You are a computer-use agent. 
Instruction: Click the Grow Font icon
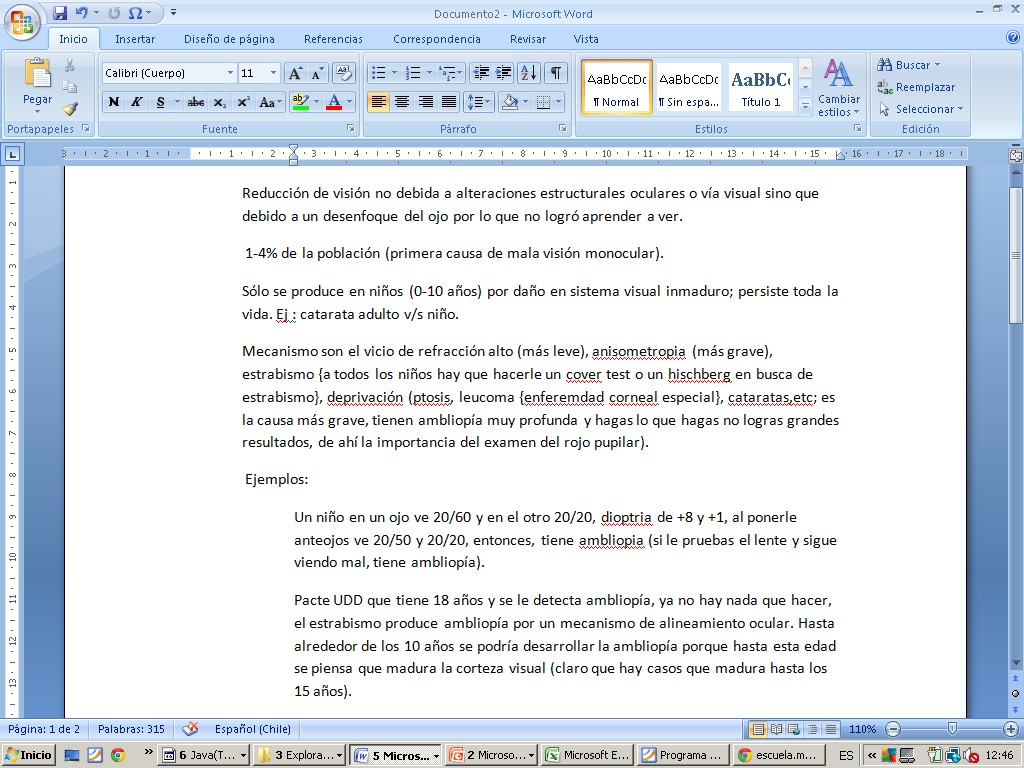coord(295,73)
